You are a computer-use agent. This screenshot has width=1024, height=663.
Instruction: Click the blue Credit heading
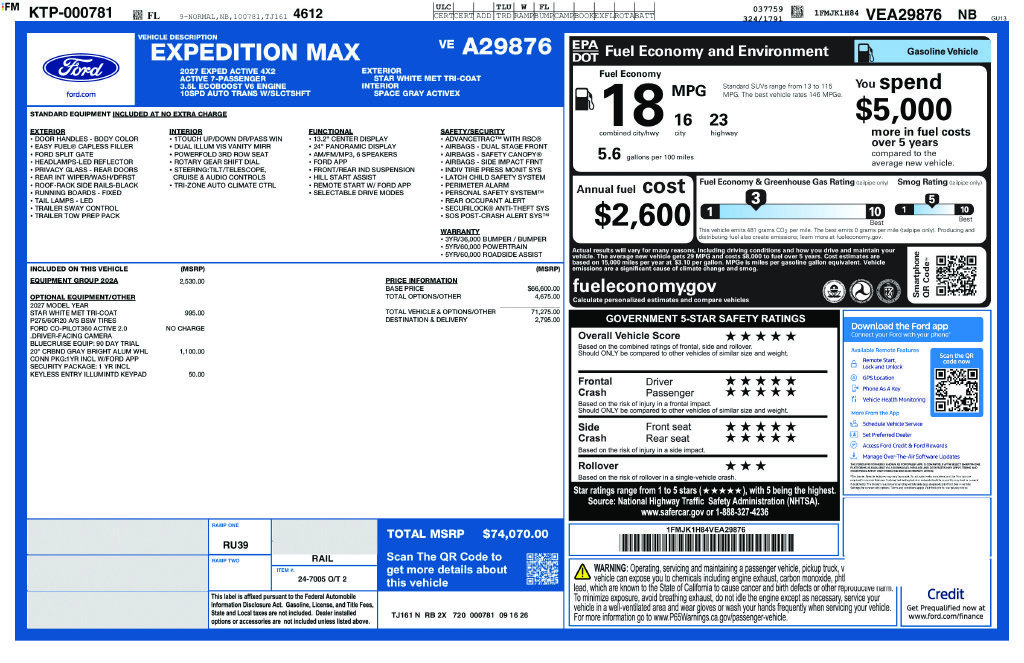(x=946, y=594)
